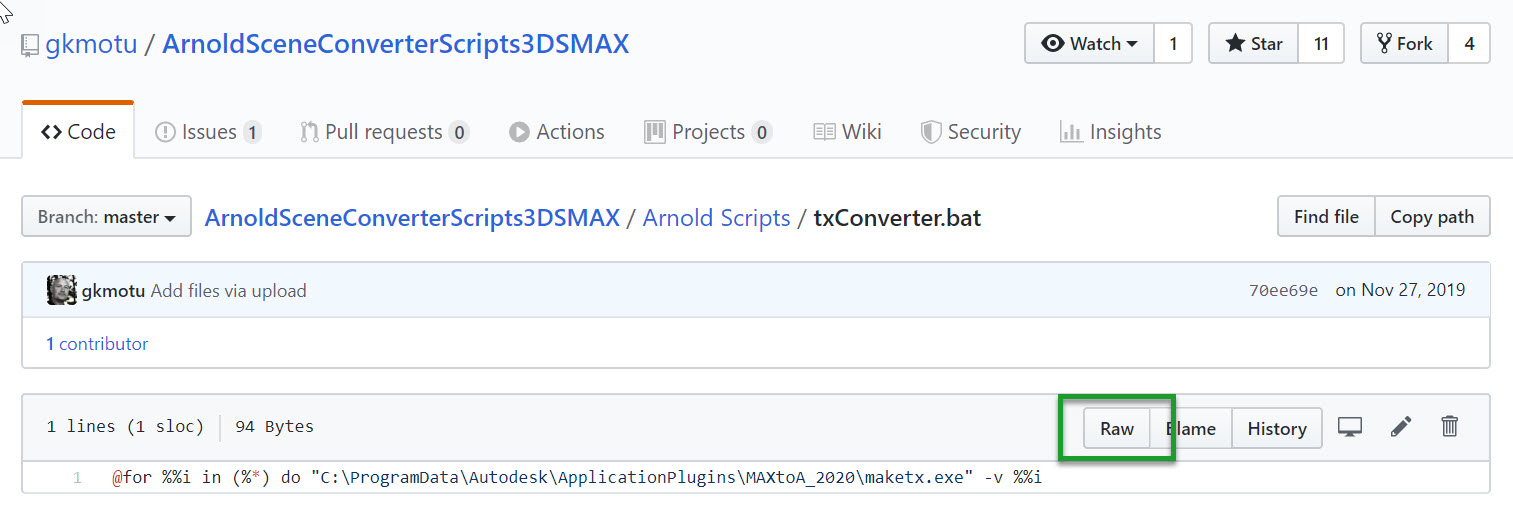
Task: Edit this file with pencil icon
Action: click(1401, 428)
